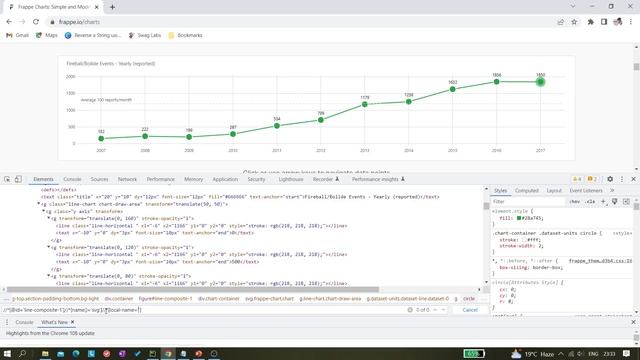Open Windows taskbar search

point(22,353)
